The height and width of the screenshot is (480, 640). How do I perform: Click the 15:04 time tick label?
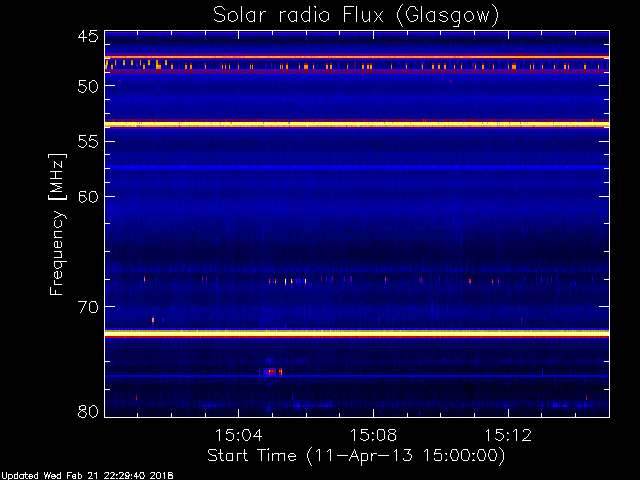click(x=238, y=435)
